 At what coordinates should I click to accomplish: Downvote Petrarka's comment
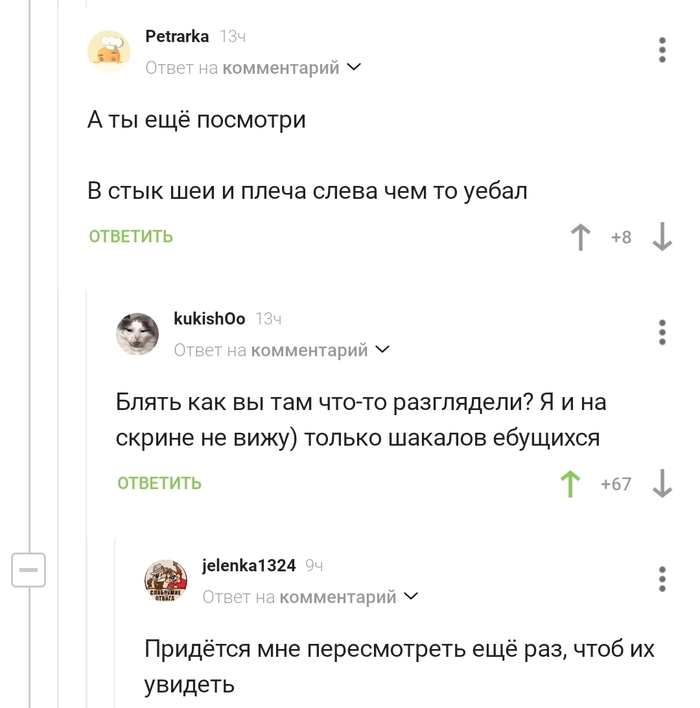coord(661,237)
